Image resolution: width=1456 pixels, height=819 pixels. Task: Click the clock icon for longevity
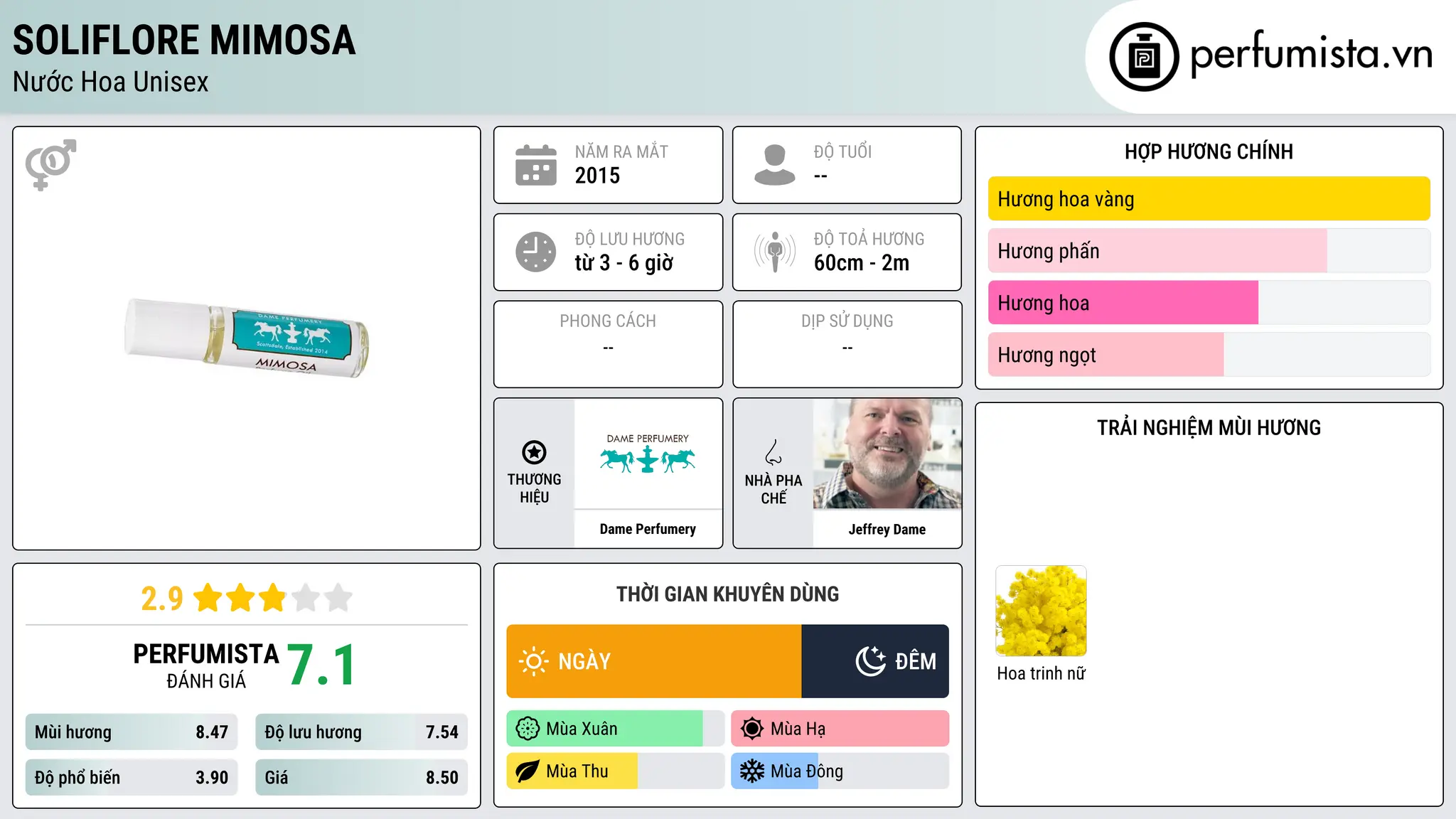(x=536, y=252)
